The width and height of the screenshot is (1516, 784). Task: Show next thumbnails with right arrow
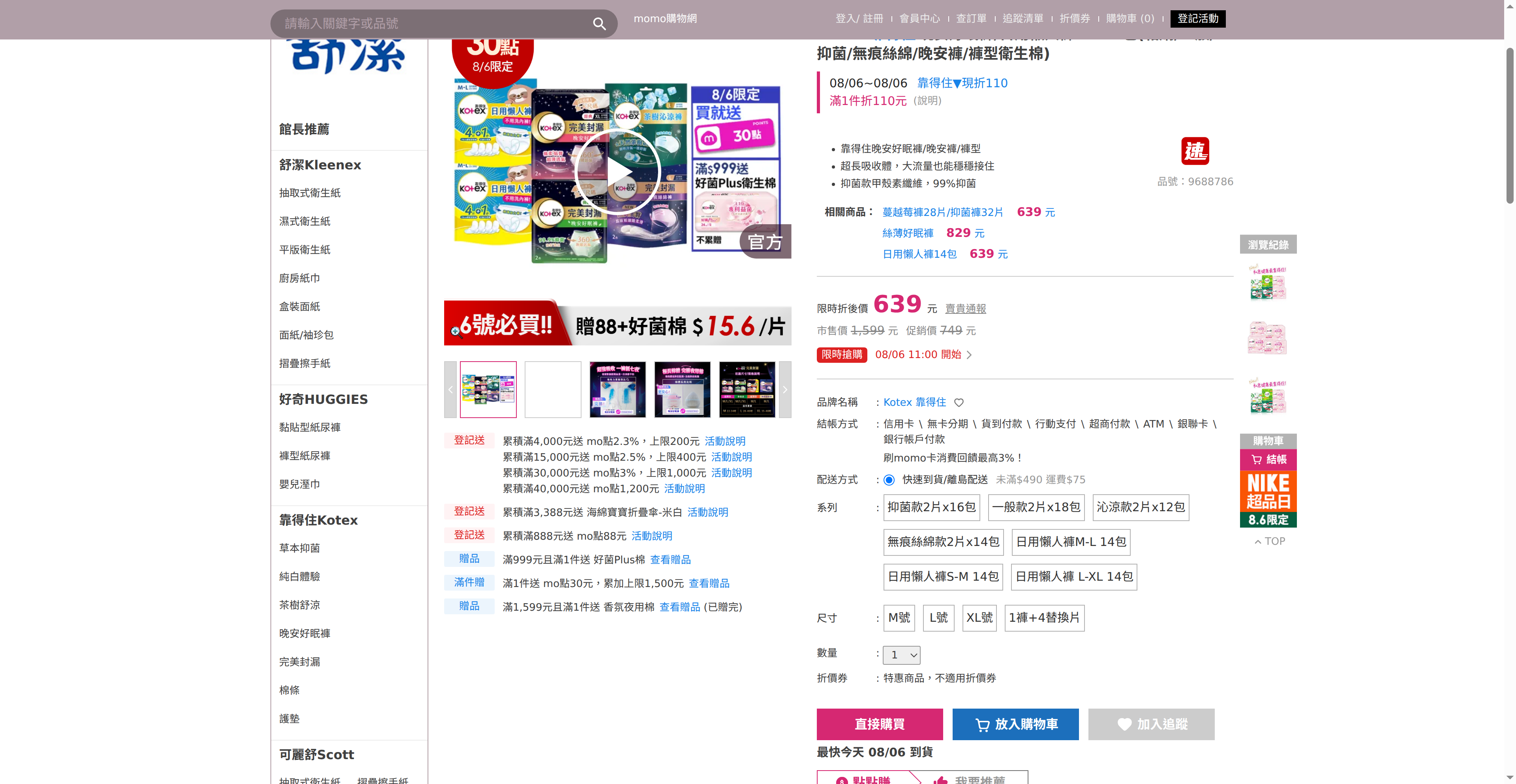[x=784, y=390]
